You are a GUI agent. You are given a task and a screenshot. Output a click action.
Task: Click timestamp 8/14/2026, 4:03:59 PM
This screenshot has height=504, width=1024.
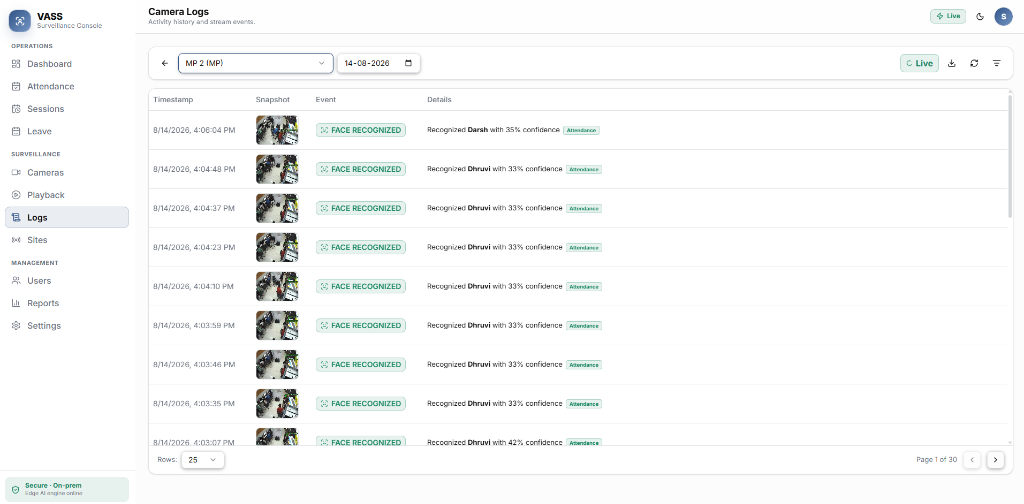coord(195,326)
